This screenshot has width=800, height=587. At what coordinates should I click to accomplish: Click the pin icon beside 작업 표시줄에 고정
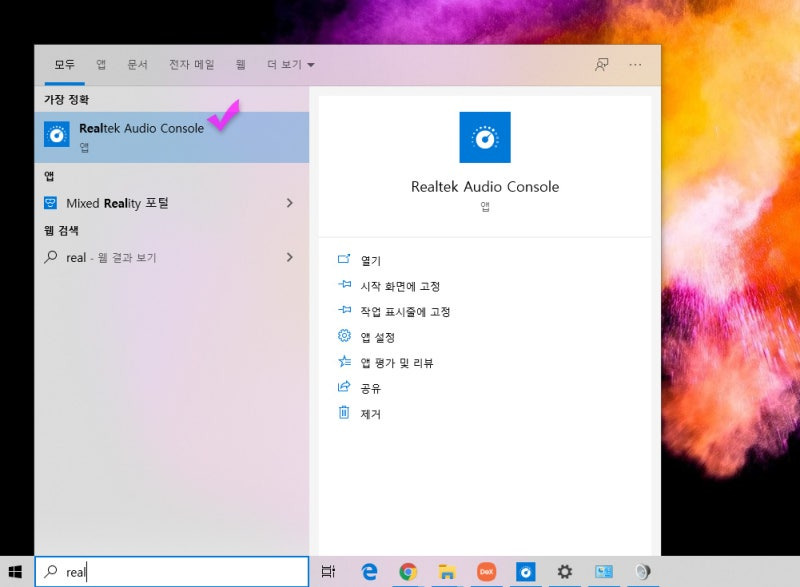pos(344,310)
